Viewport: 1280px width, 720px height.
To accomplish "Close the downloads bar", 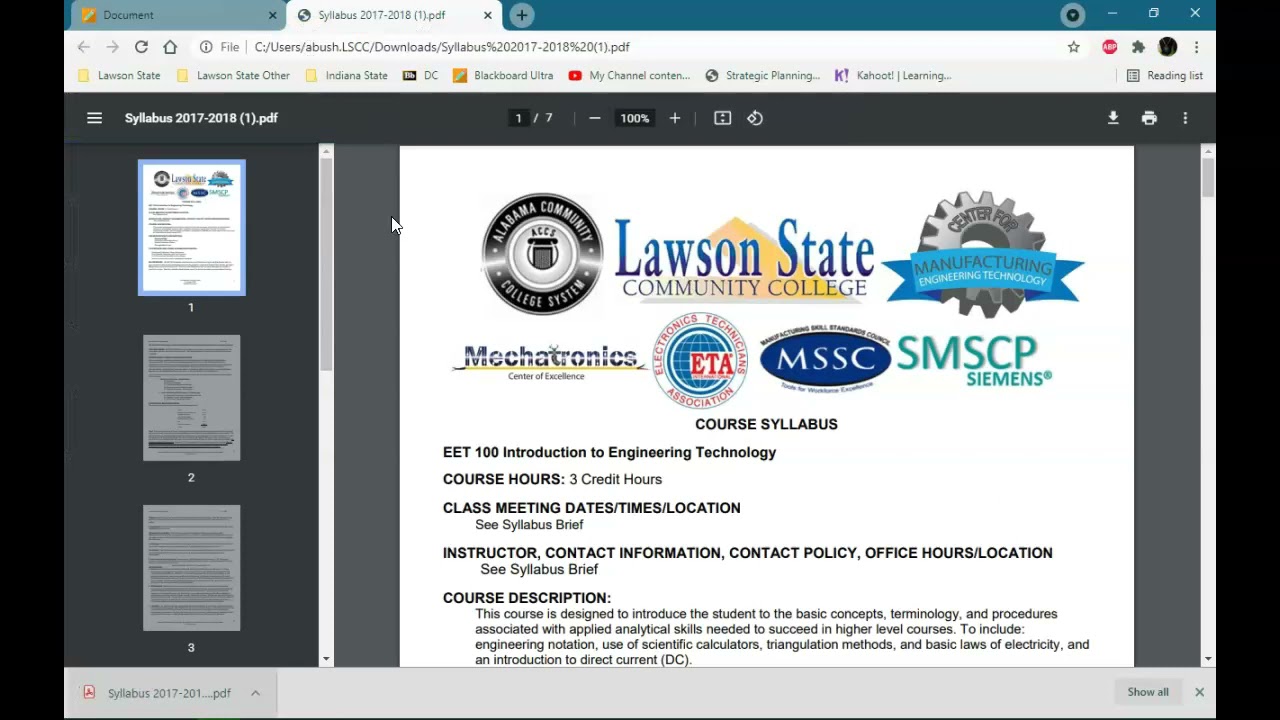I will click(x=1199, y=692).
